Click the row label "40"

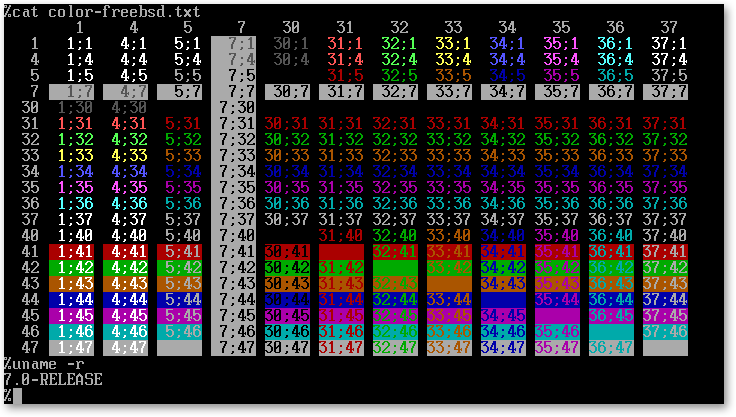(x=30, y=236)
